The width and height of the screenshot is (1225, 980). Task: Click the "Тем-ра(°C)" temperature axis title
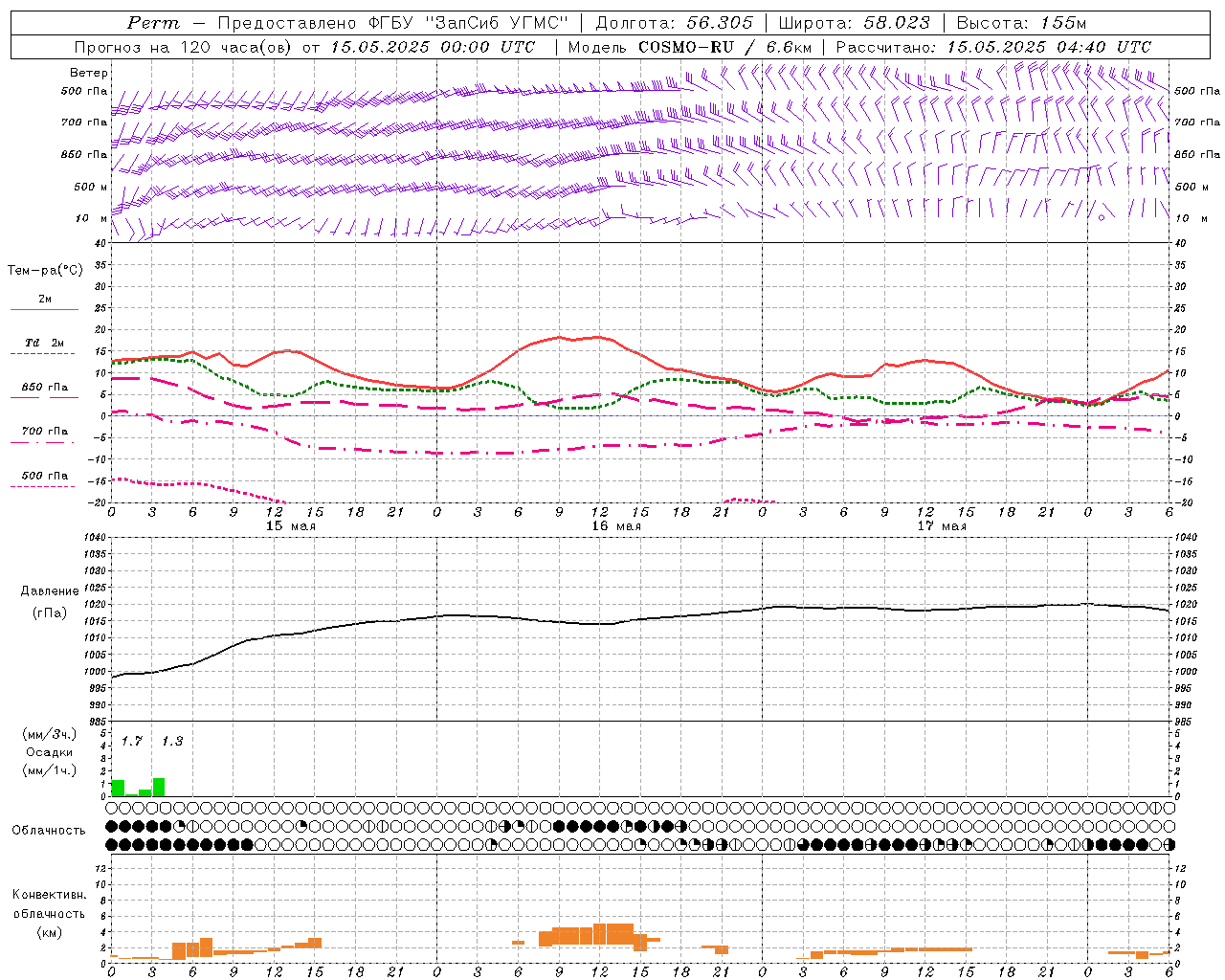click(x=45, y=271)
